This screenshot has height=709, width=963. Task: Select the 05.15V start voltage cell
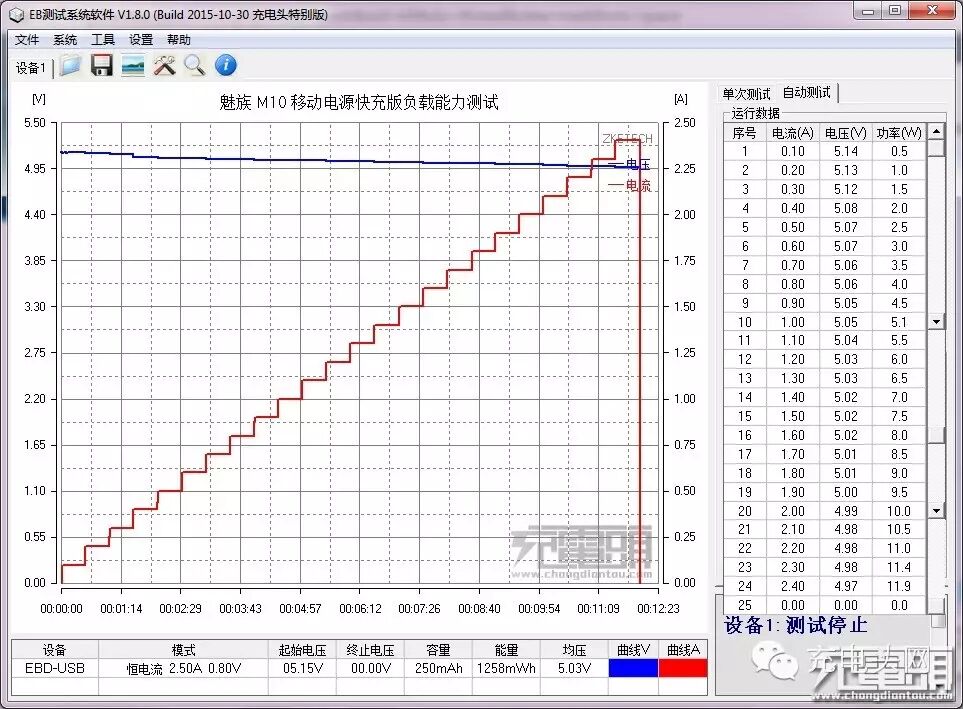point(302,668)
